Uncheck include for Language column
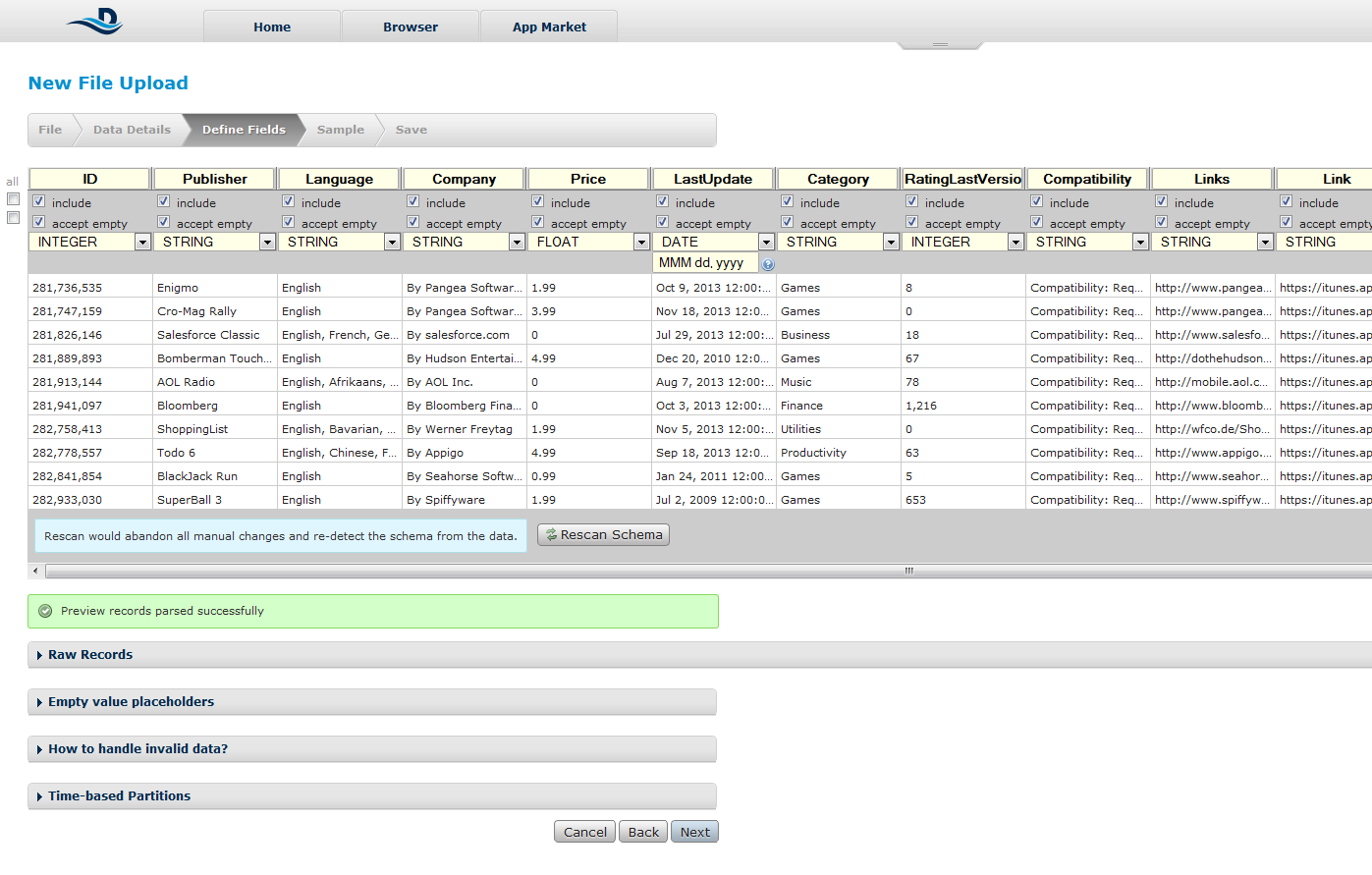The image size is (1372, 875). tap(289, 201)
